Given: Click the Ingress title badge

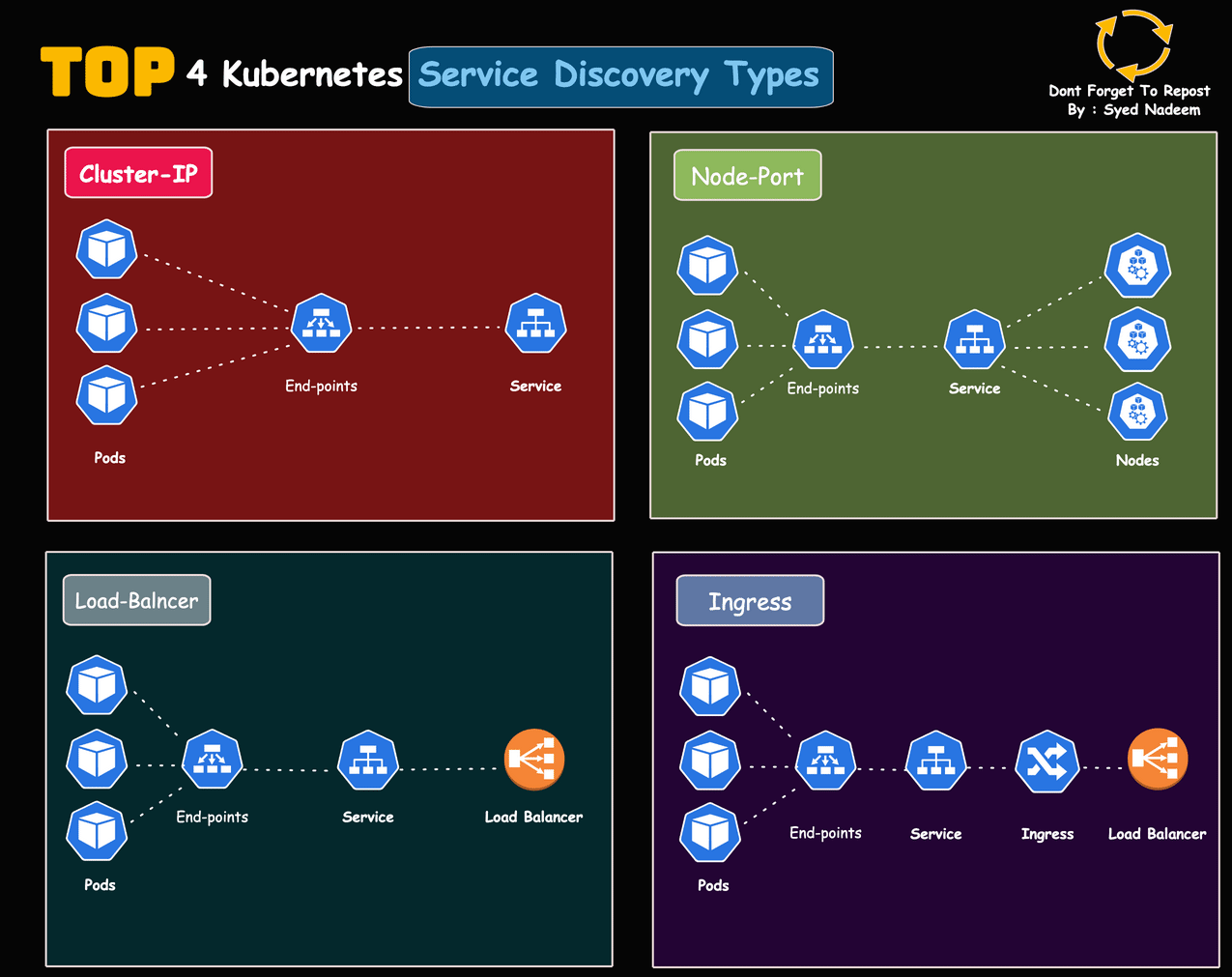Looking at the screenshot, I should tap(750, 600).
